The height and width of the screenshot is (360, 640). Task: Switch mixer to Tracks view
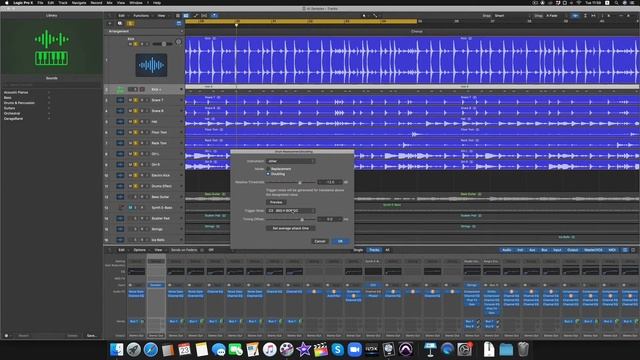click(x=374, y=250)
